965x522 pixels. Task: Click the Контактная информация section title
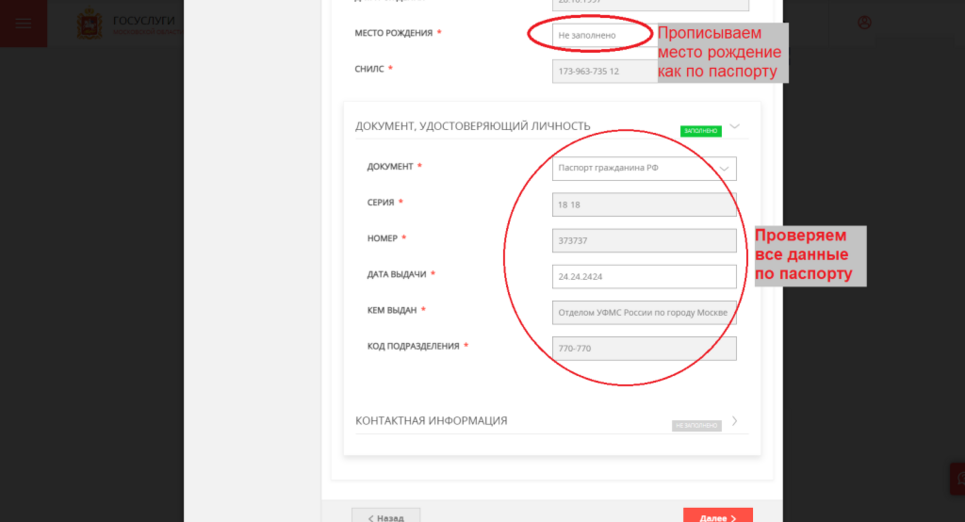[x=431, y=421]
